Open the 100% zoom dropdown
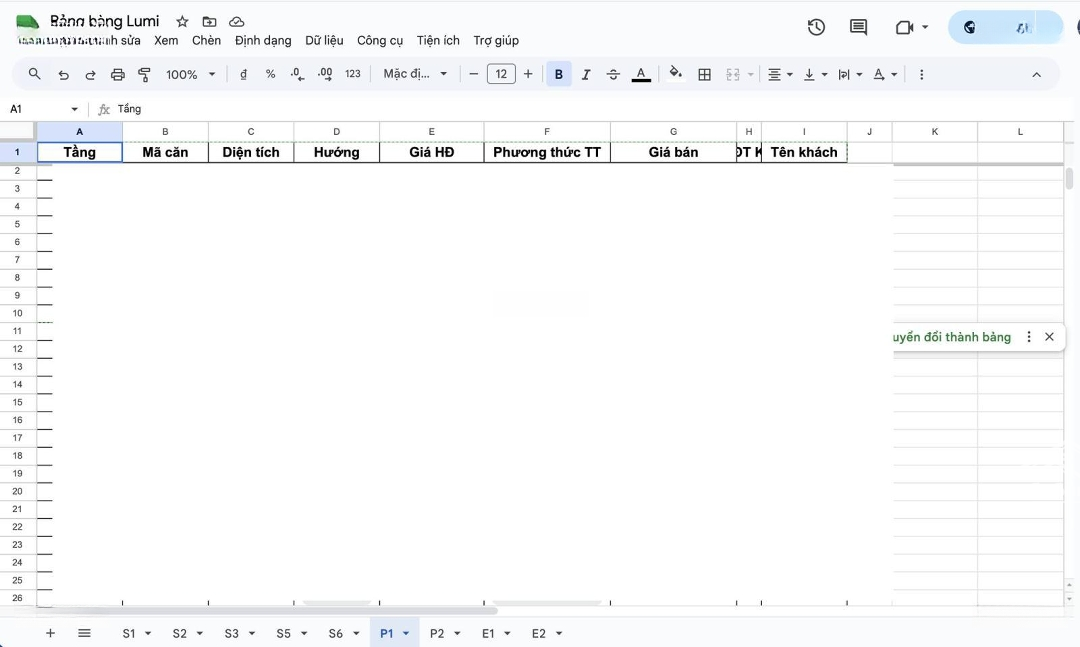The image size is (1080, 647). click(x=190, y=74)
